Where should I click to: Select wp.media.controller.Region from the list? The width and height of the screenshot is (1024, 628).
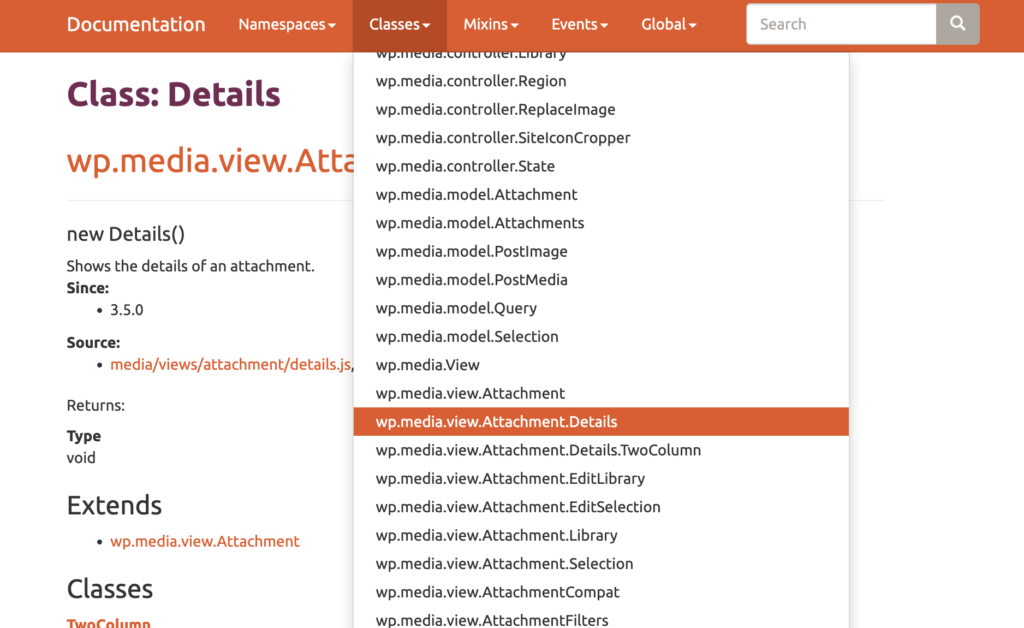tap(471, 81)
